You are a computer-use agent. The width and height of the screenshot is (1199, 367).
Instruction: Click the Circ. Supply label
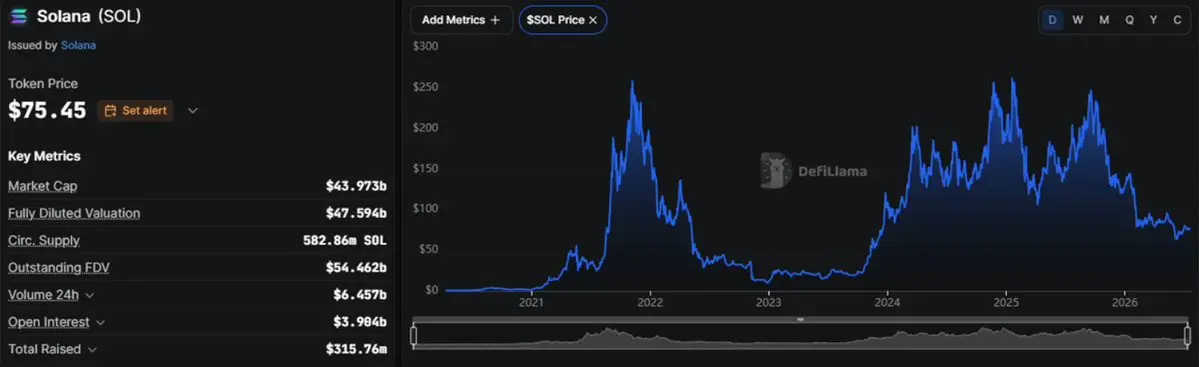click(44, 241)
